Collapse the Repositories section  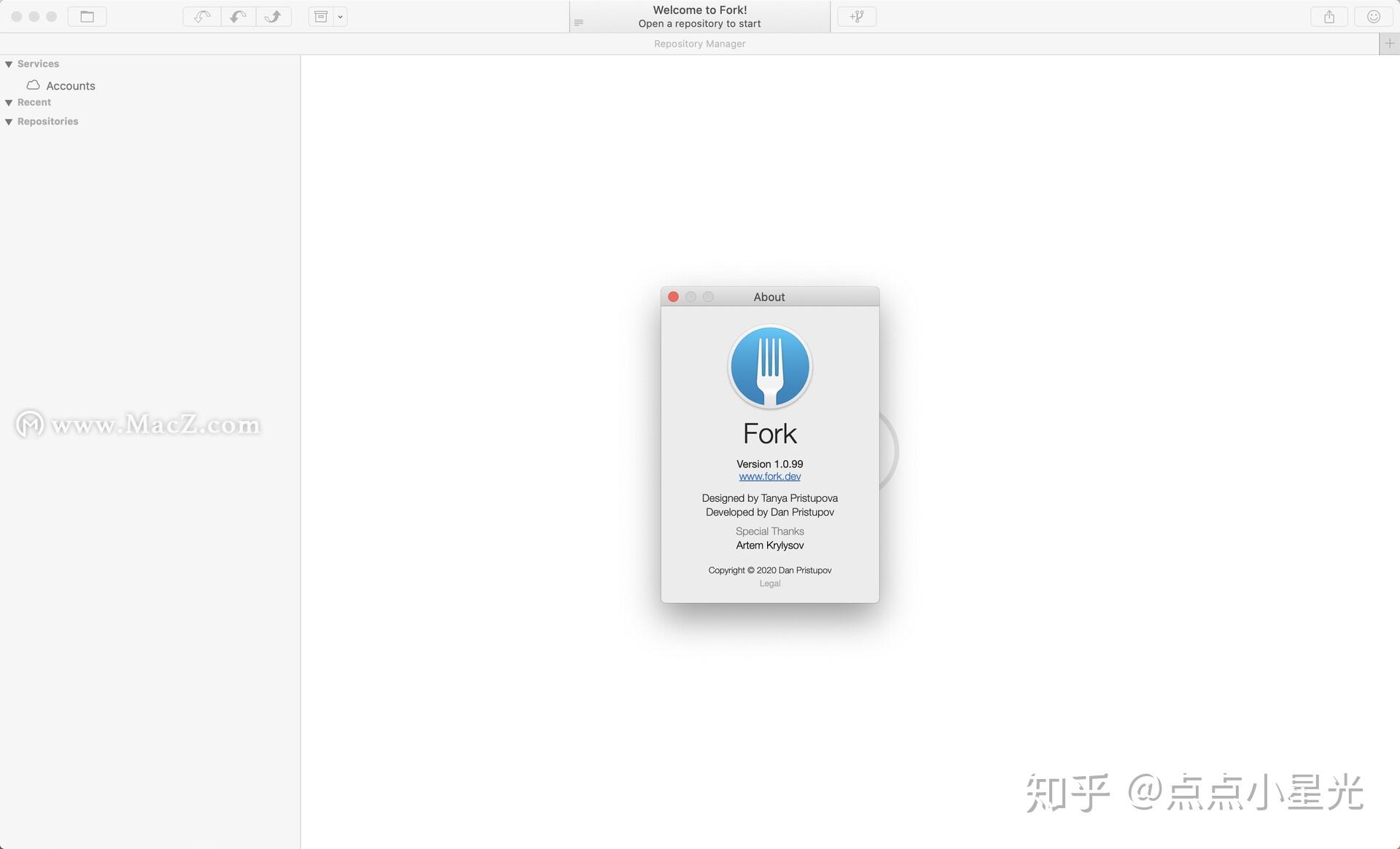(9, 121)
